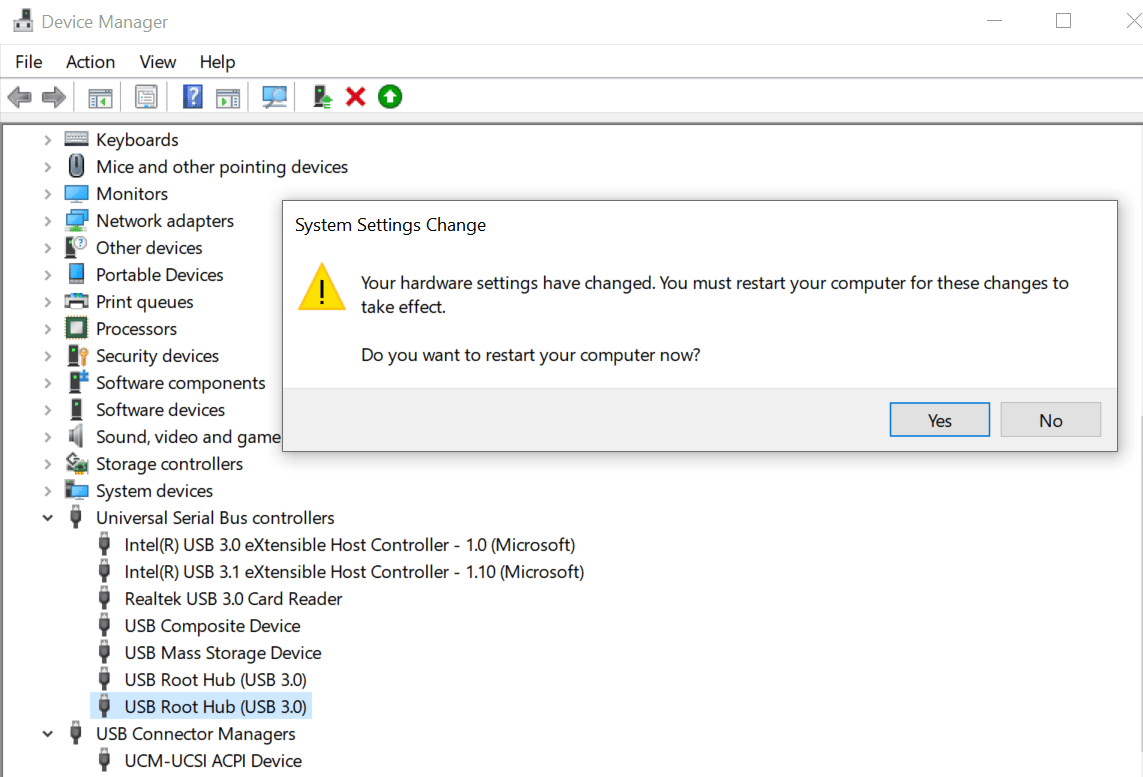Collapse the Universal Serial Bus controllers category
The height and width of the screenshot is (777, 1143).
click(46, 517)
